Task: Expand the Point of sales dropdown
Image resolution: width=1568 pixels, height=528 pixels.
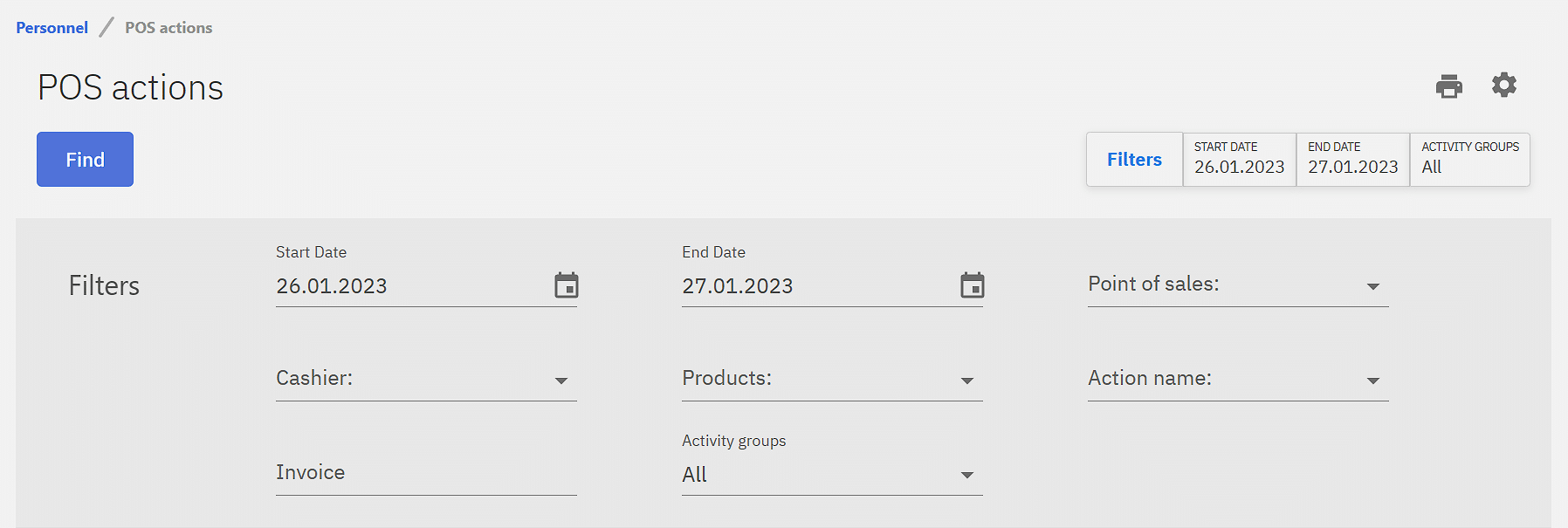Action: point(1372,286)
